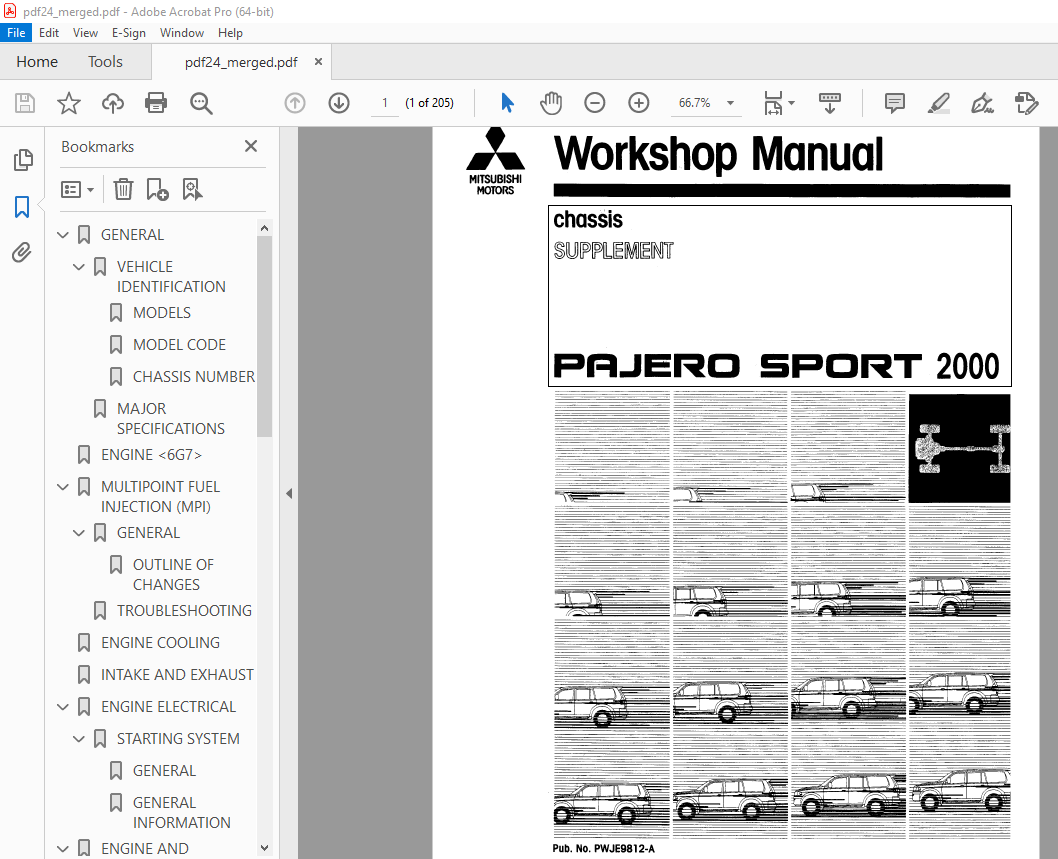Screen dimensions: 1058x859
Task: Collapse the VEHICLE IDENTIFICATION bookmark
Action: (x=79, y=267)
